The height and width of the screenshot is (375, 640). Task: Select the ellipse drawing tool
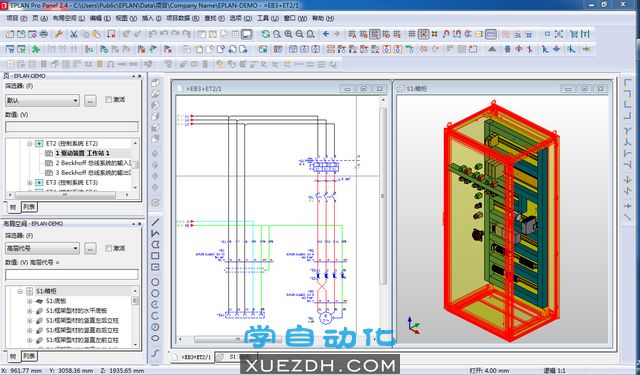(155, 338)
